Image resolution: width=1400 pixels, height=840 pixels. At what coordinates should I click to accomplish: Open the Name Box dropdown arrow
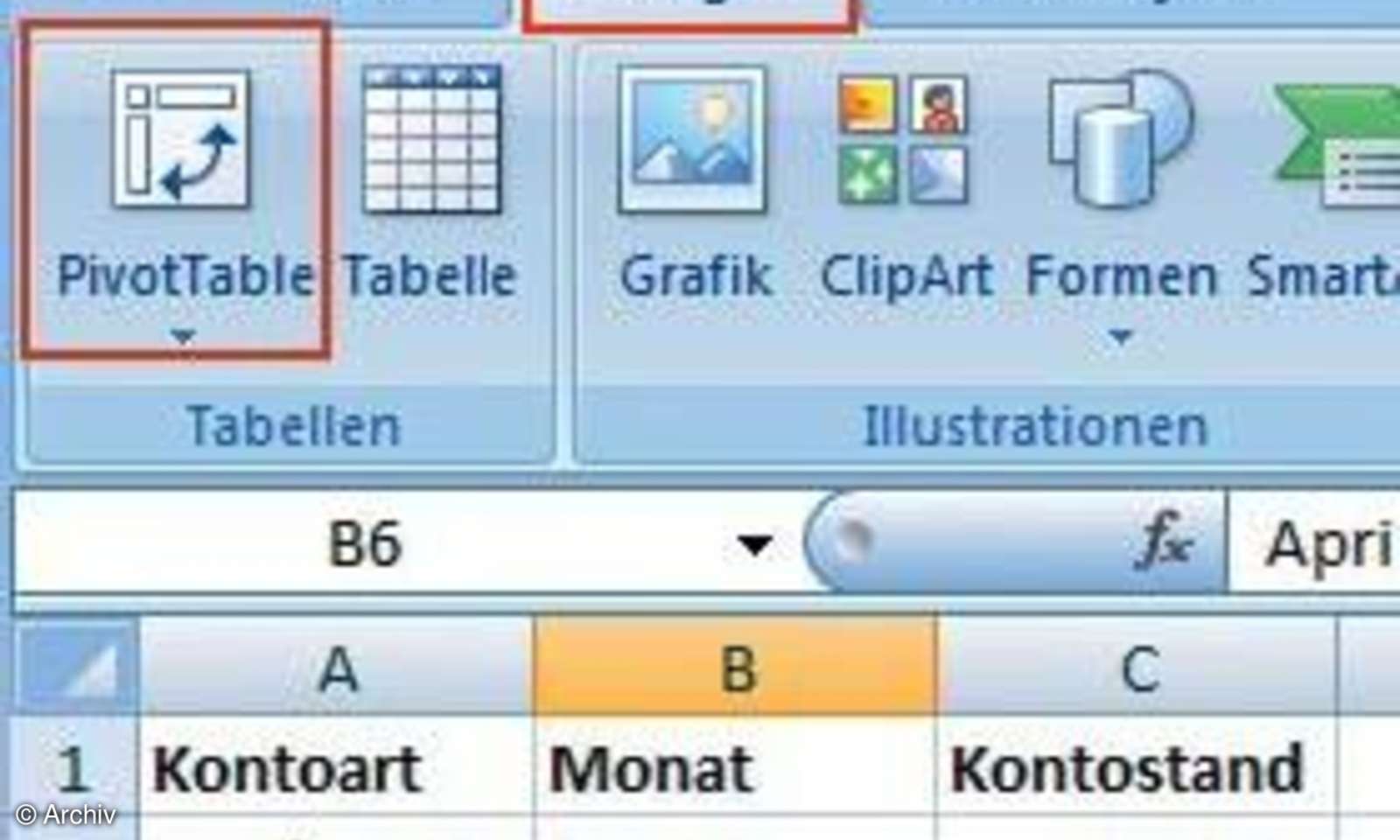pos(754,542)
